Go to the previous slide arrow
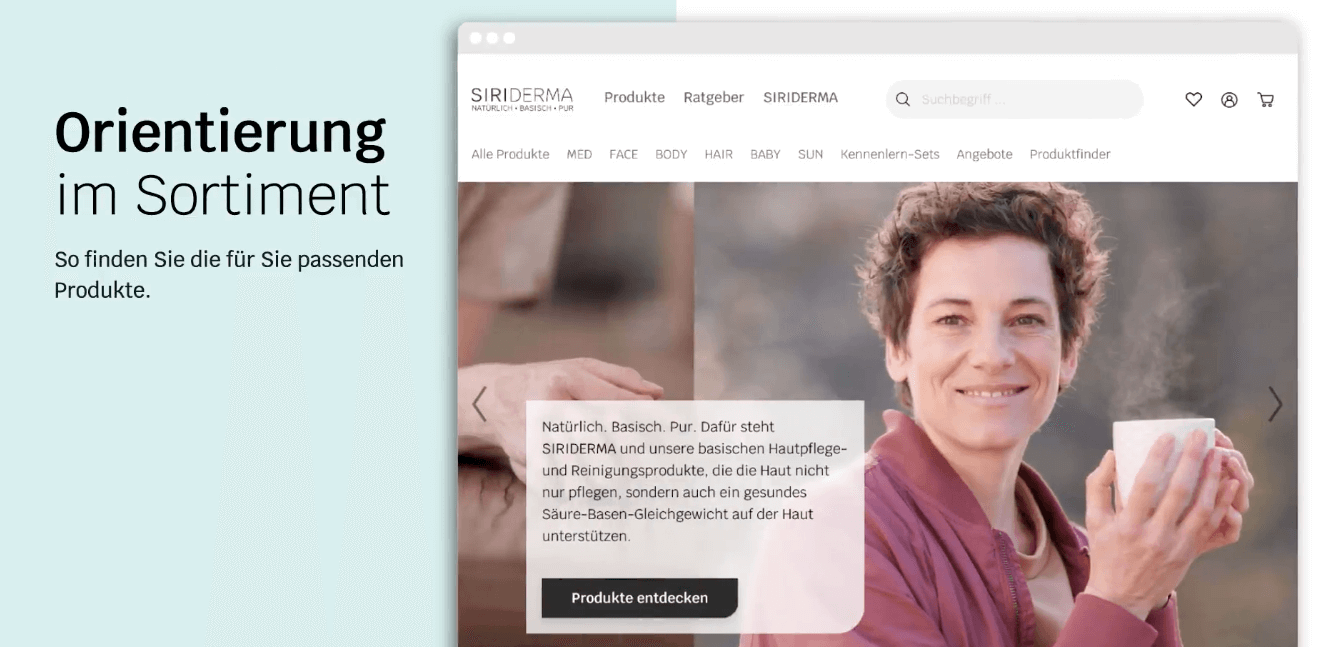This screenshot has width=1333, height=647. [479, 404]
